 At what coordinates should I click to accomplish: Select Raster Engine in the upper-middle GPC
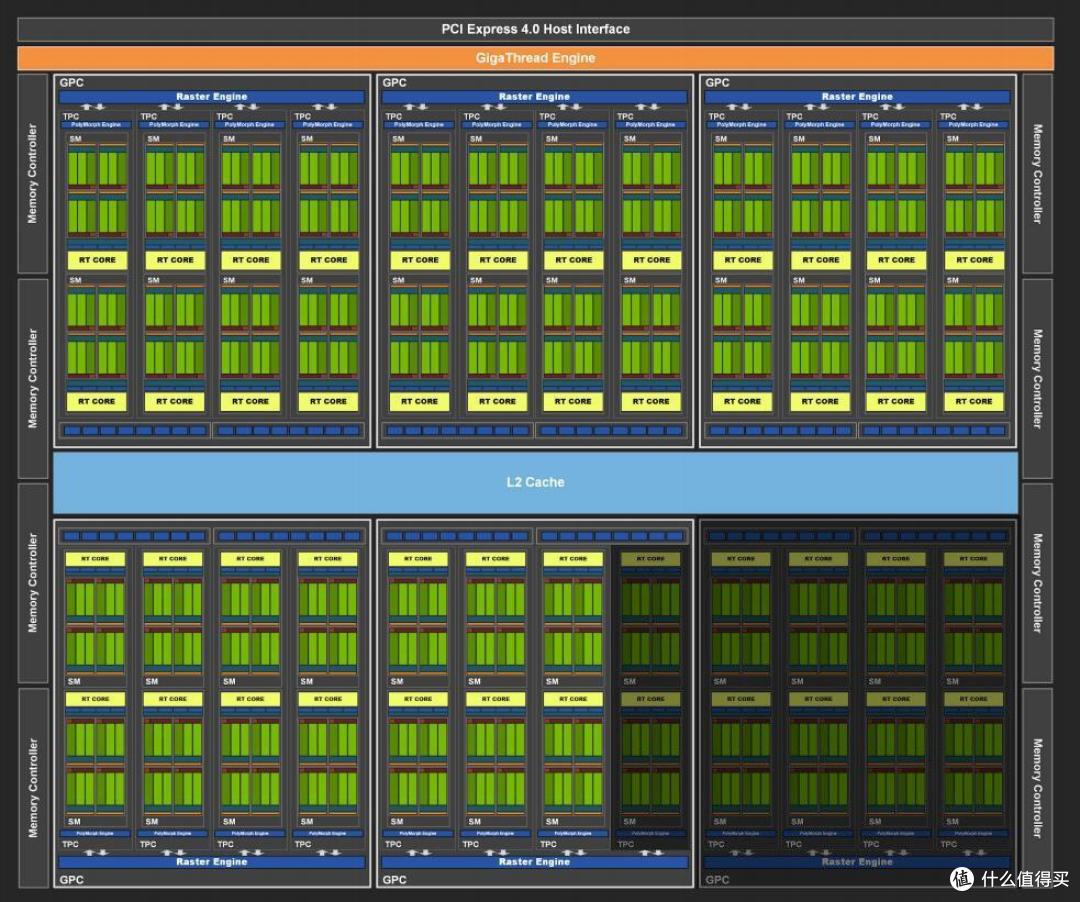[x=534, y=96]
